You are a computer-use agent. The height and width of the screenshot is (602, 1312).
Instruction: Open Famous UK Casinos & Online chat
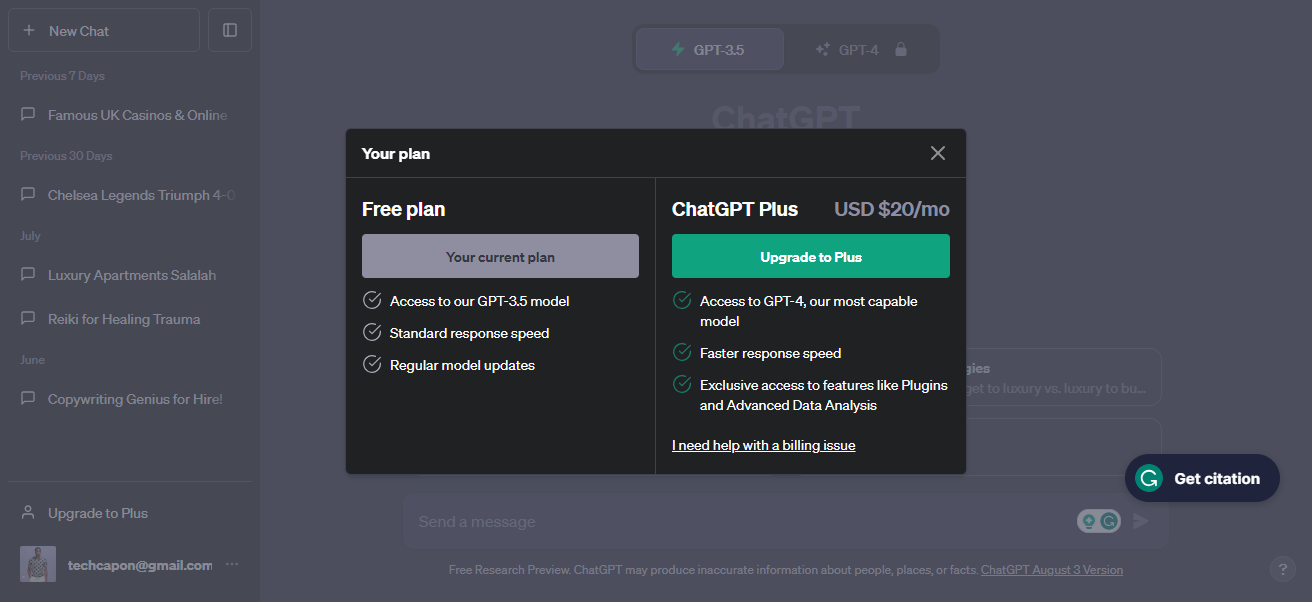pos(130,115)
